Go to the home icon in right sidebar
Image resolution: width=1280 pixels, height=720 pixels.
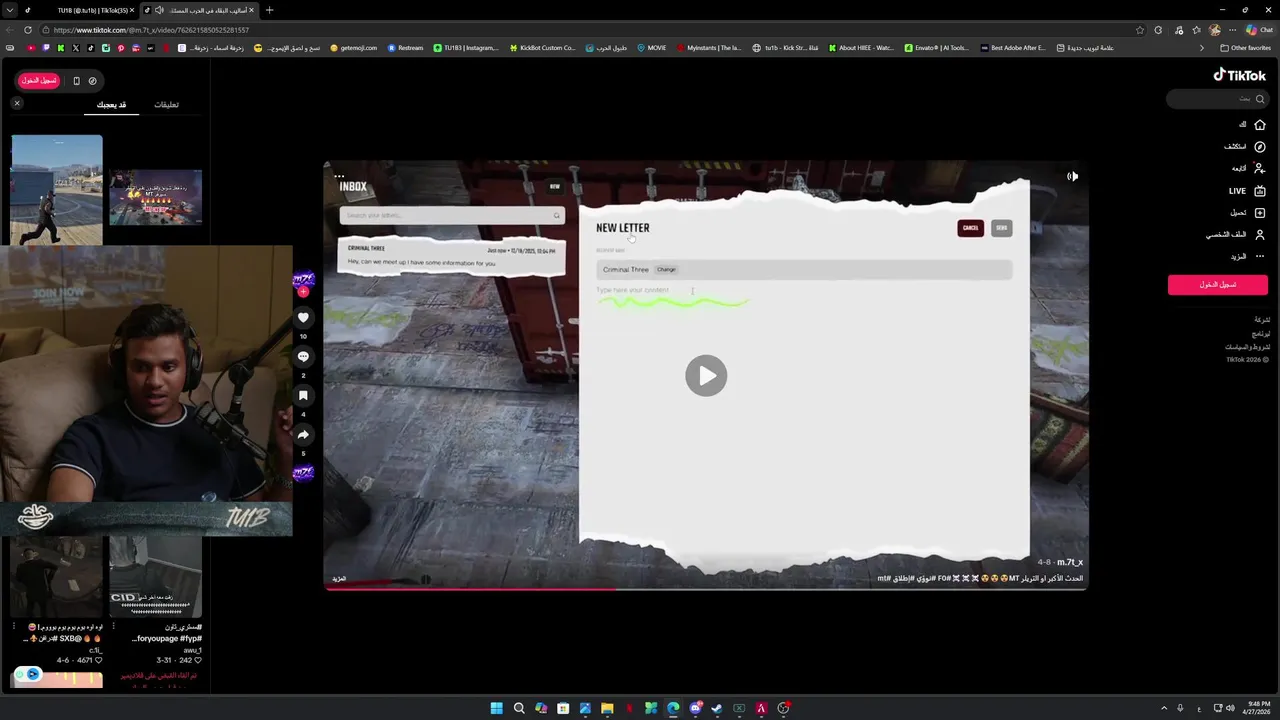pos(1260,125)
